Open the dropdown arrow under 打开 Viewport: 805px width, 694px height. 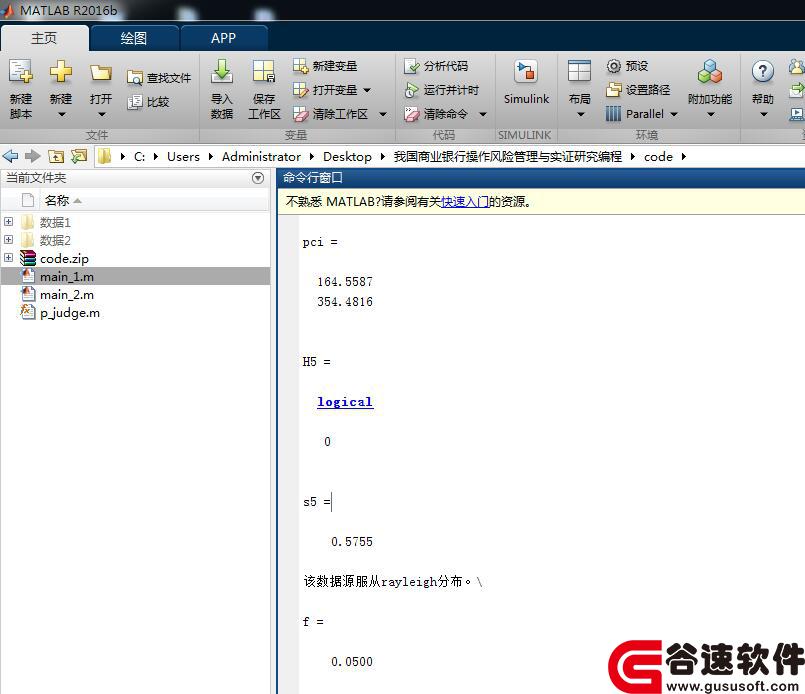(x=101, y=114)
